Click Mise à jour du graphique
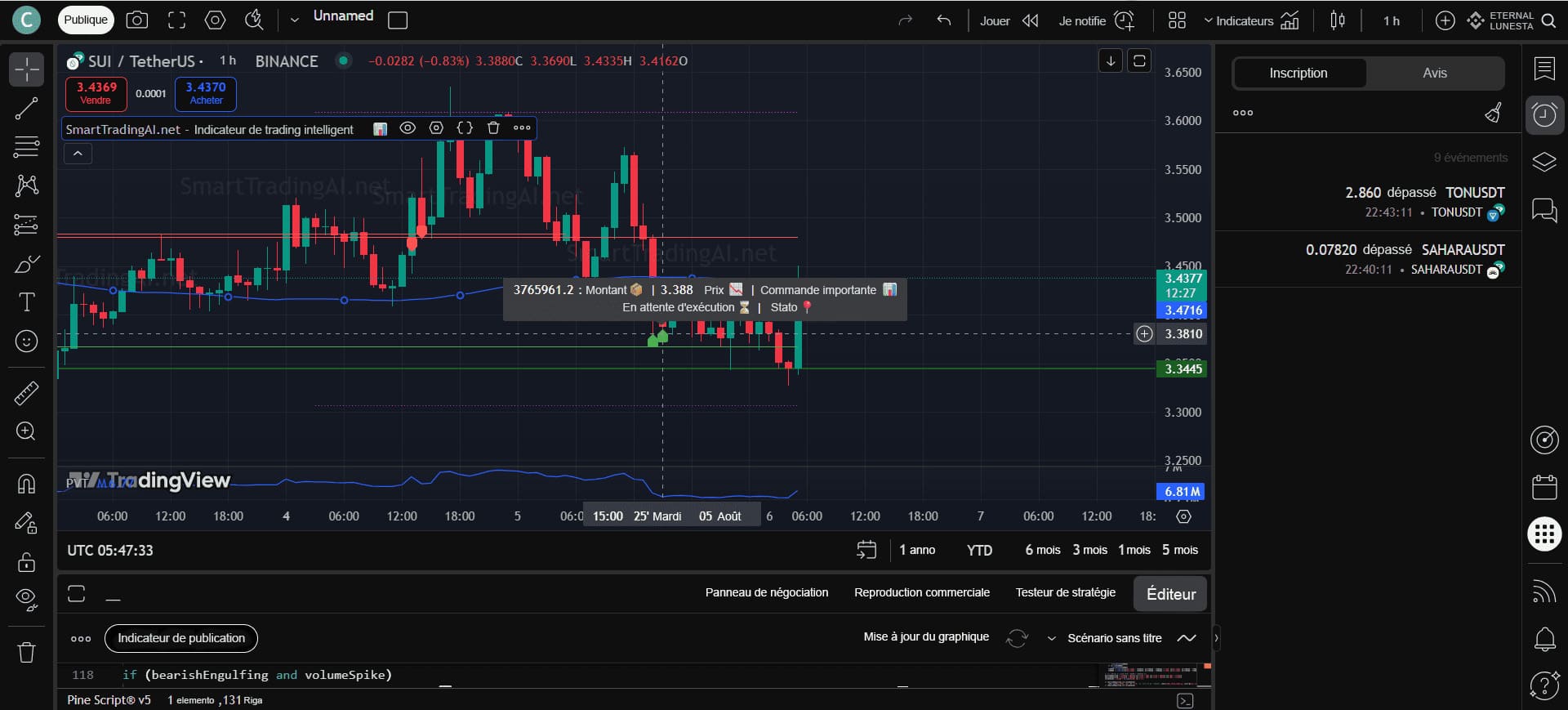The width and height of the screenshot is (1568, 710). pyautogui.click(x=926, y=636)
